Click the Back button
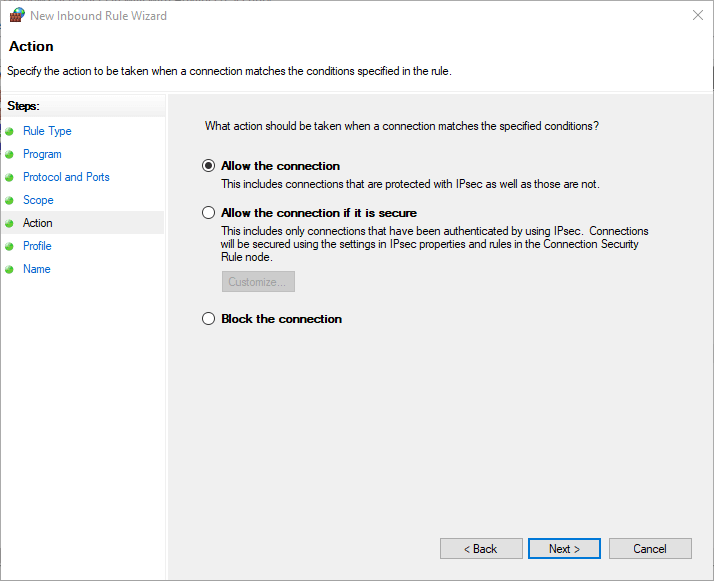This screenshot has width=714, height=581. coord(481,549)
